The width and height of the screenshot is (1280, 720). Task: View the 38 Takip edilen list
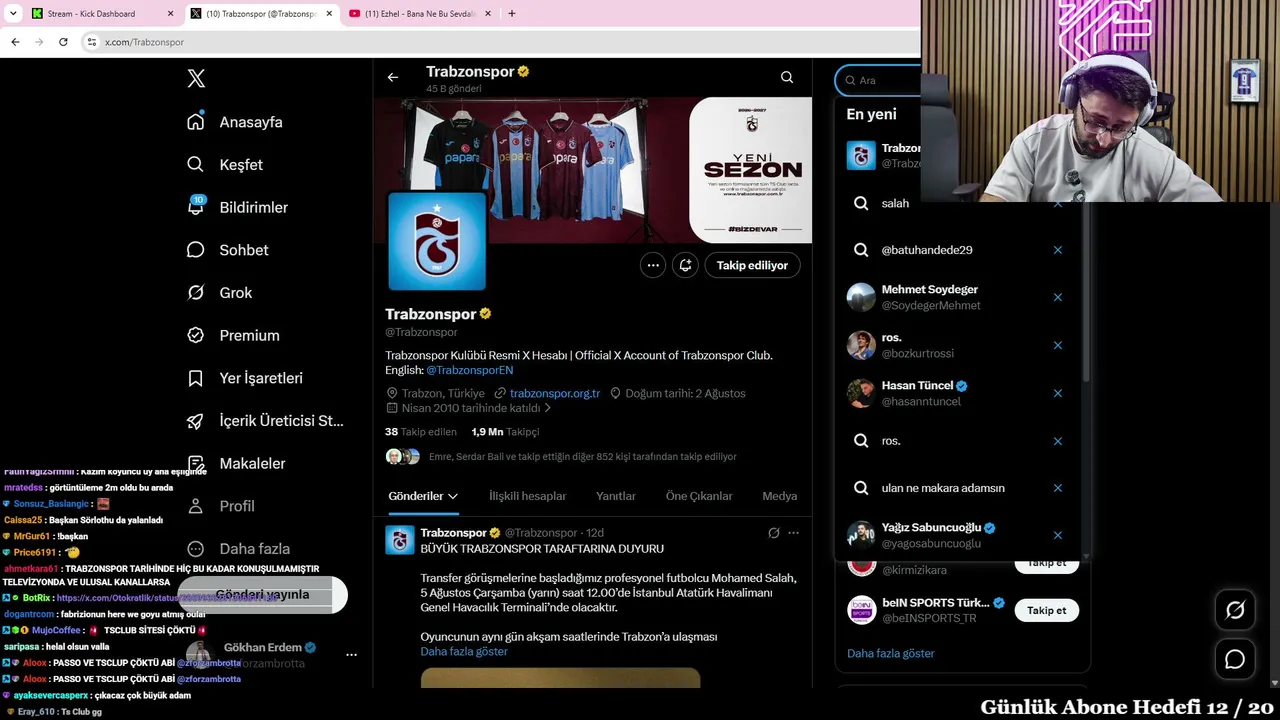point(421,432)
